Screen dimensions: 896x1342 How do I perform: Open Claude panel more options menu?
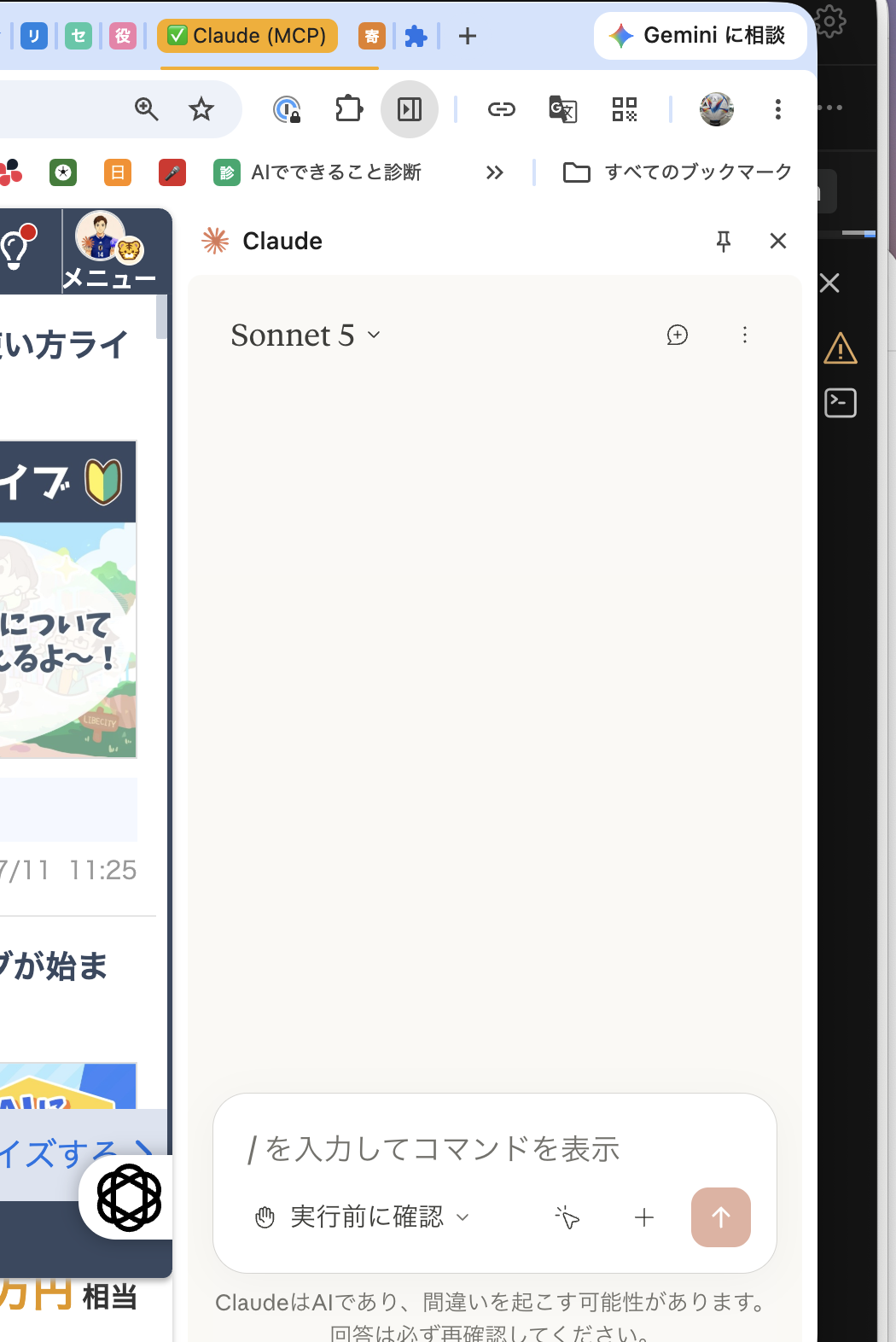[x=745, y=335]
